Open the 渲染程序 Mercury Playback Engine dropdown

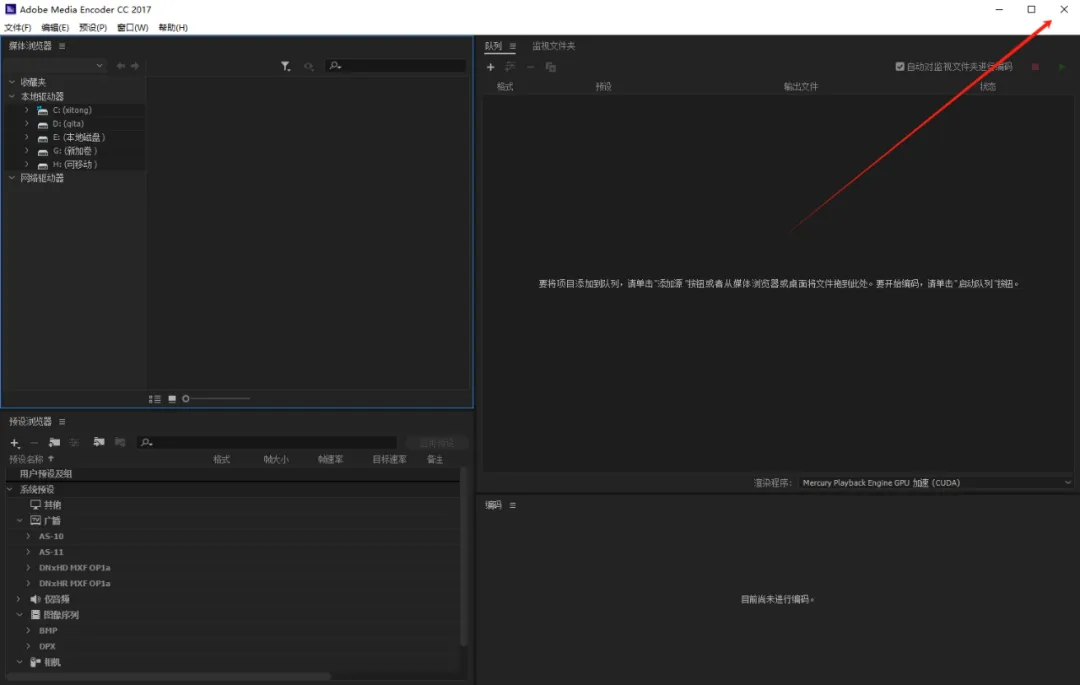936,483
